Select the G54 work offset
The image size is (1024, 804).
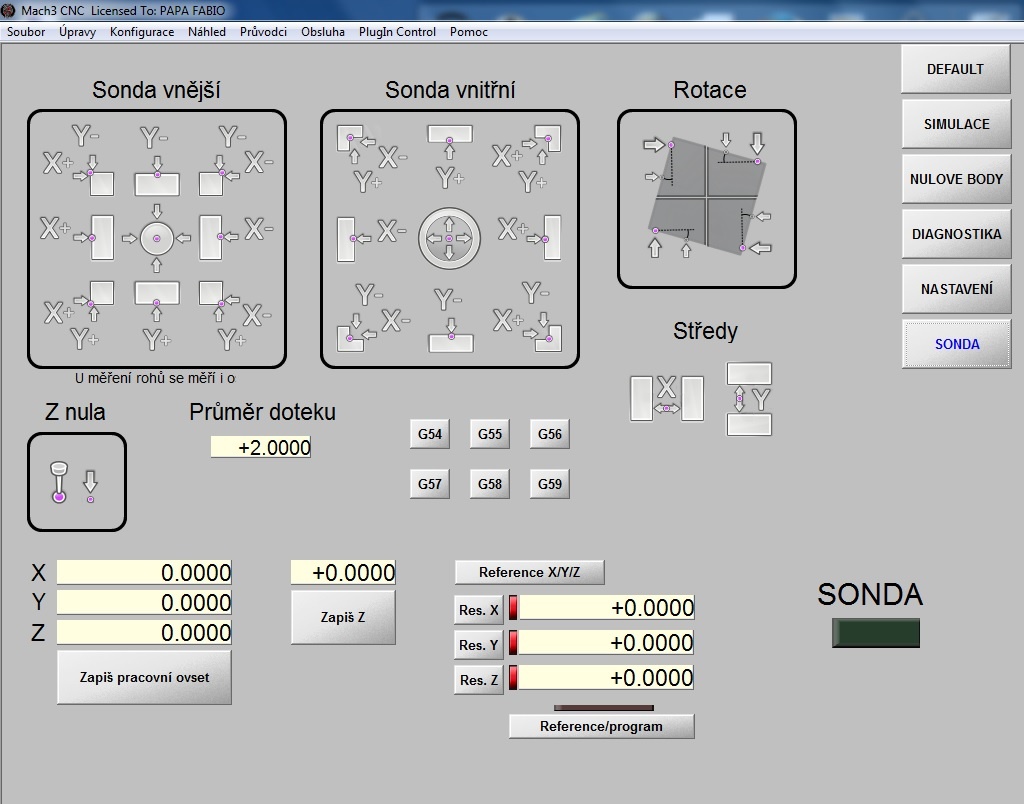click(429, 434)
